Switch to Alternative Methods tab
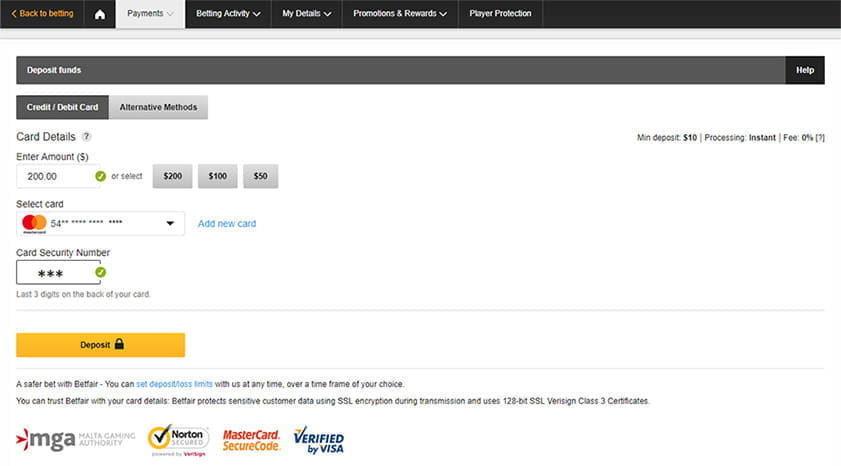The image size is (841, 466). [x=158, y=107]
